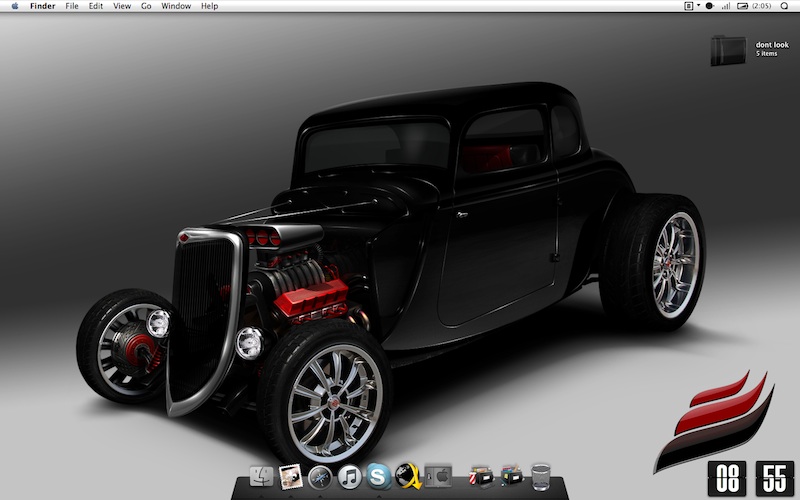Open the Trash in the dock
800x500 pixels.
(x=541, y=477)
